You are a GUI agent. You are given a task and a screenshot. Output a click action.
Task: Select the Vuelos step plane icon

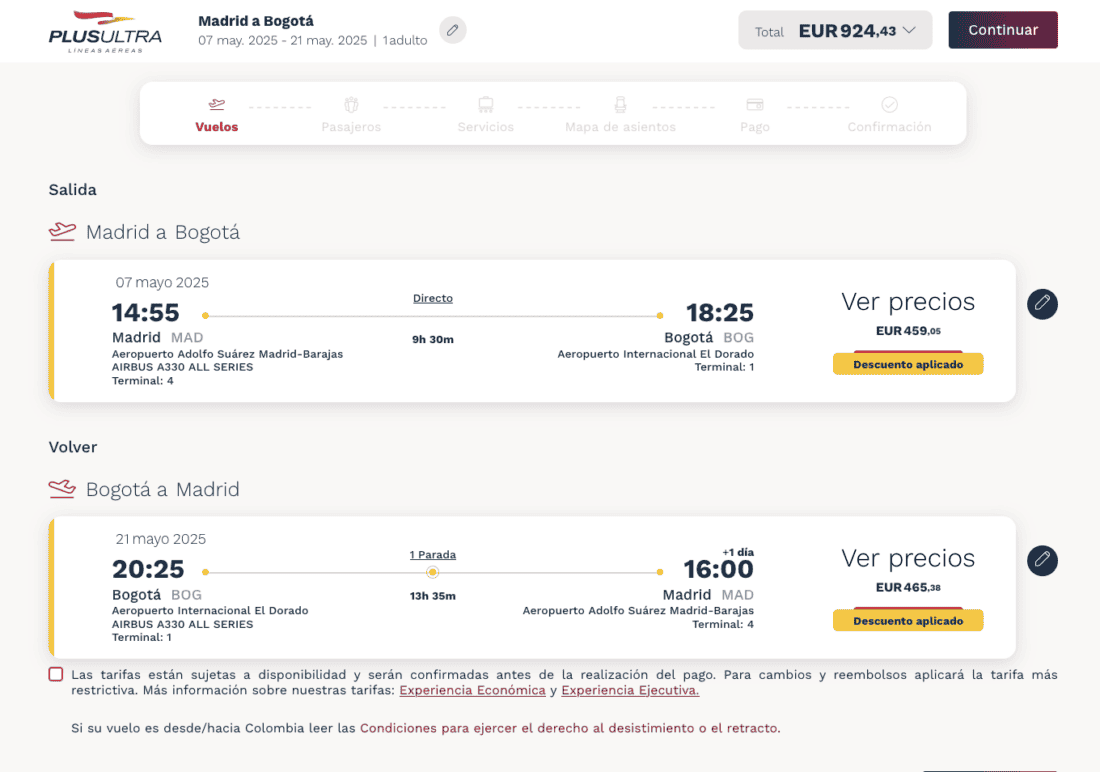pyautogui.click(x=217, y=104)
